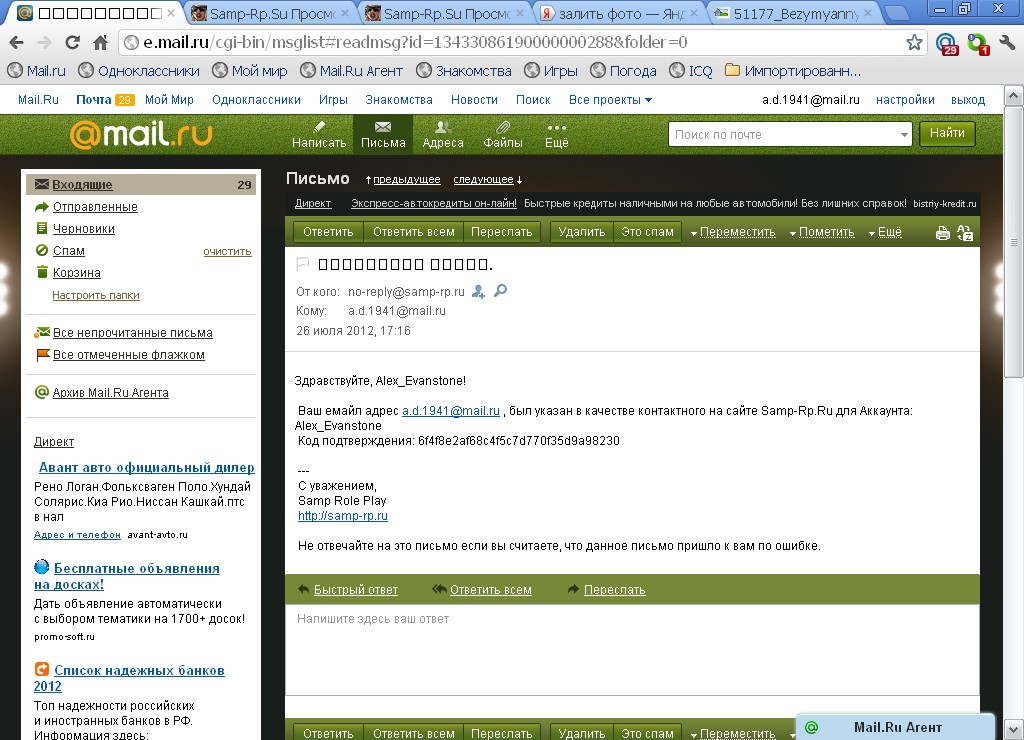Open browser wrench settings menu
Image resolution: width=1024 pixels, height=740 pixels.
point(1006,43)
